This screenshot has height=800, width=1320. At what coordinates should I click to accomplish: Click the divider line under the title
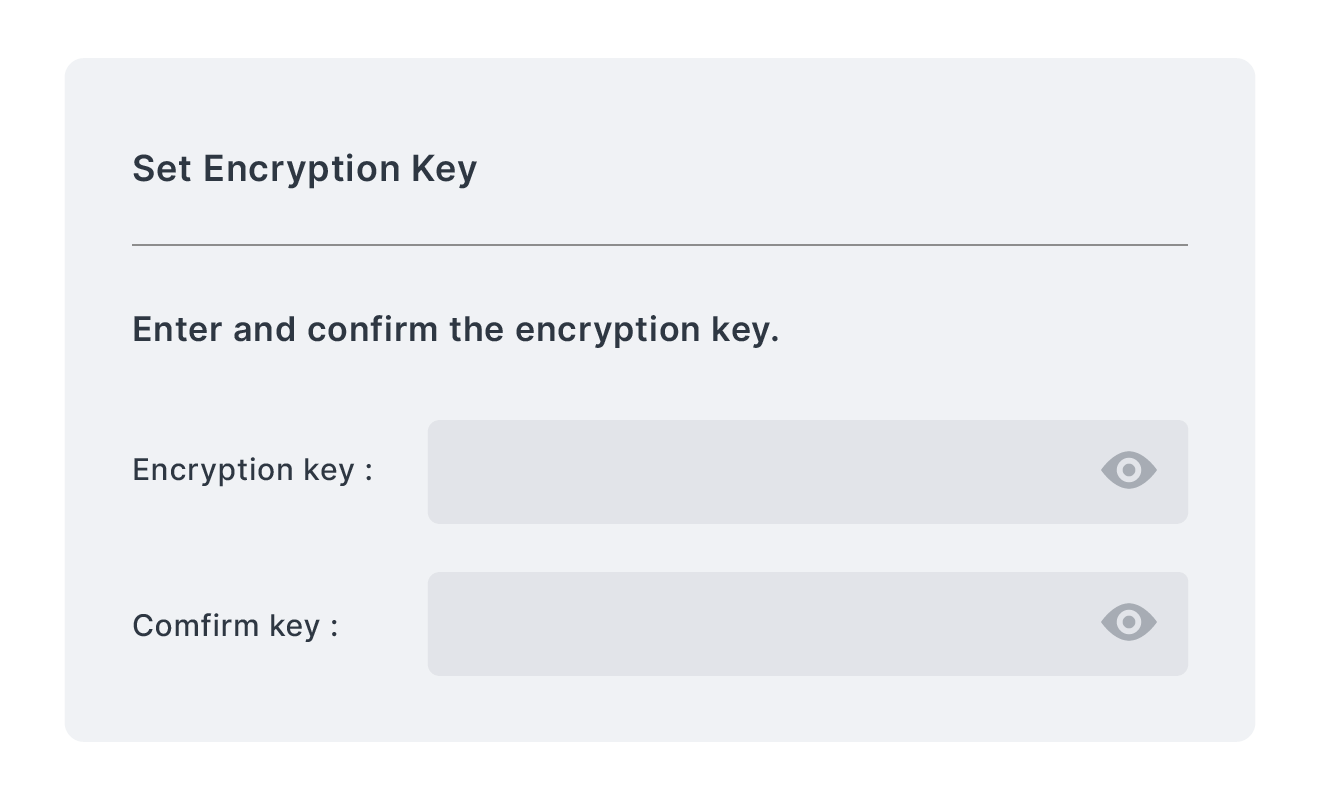tap(660, 244)
